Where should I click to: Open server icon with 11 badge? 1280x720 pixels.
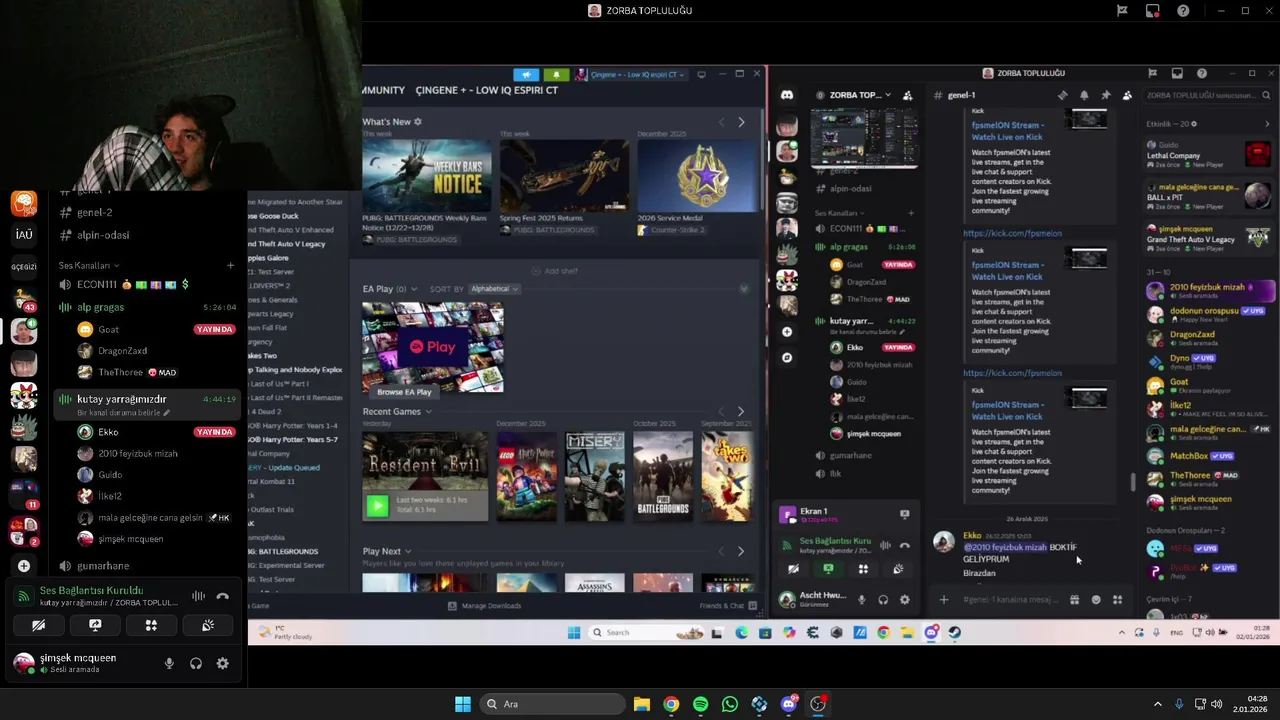(x=24, y=493)
